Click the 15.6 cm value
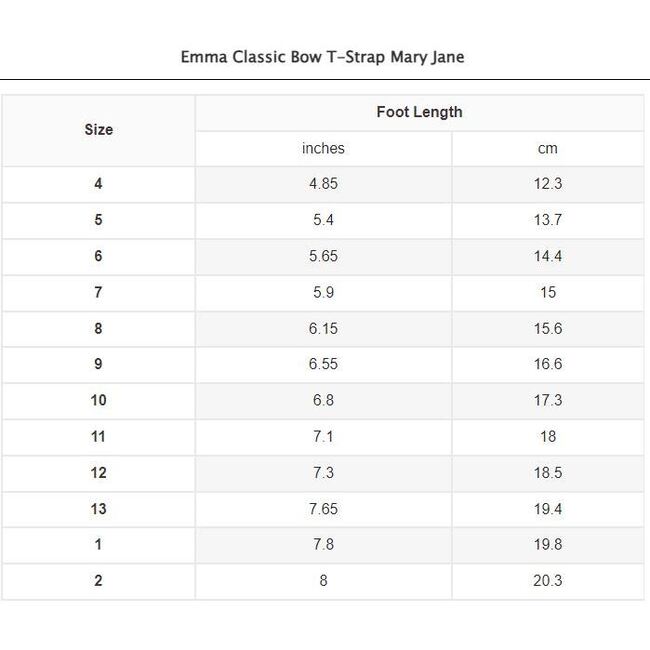 [547, 328]
